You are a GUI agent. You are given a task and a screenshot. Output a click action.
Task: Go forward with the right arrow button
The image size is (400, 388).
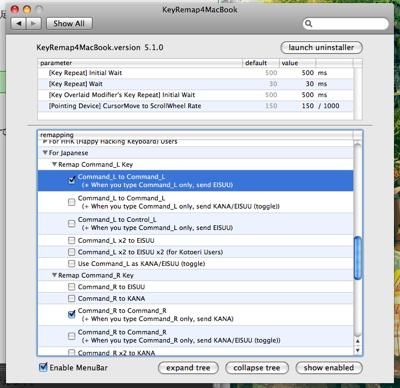(x=34, y=24)
